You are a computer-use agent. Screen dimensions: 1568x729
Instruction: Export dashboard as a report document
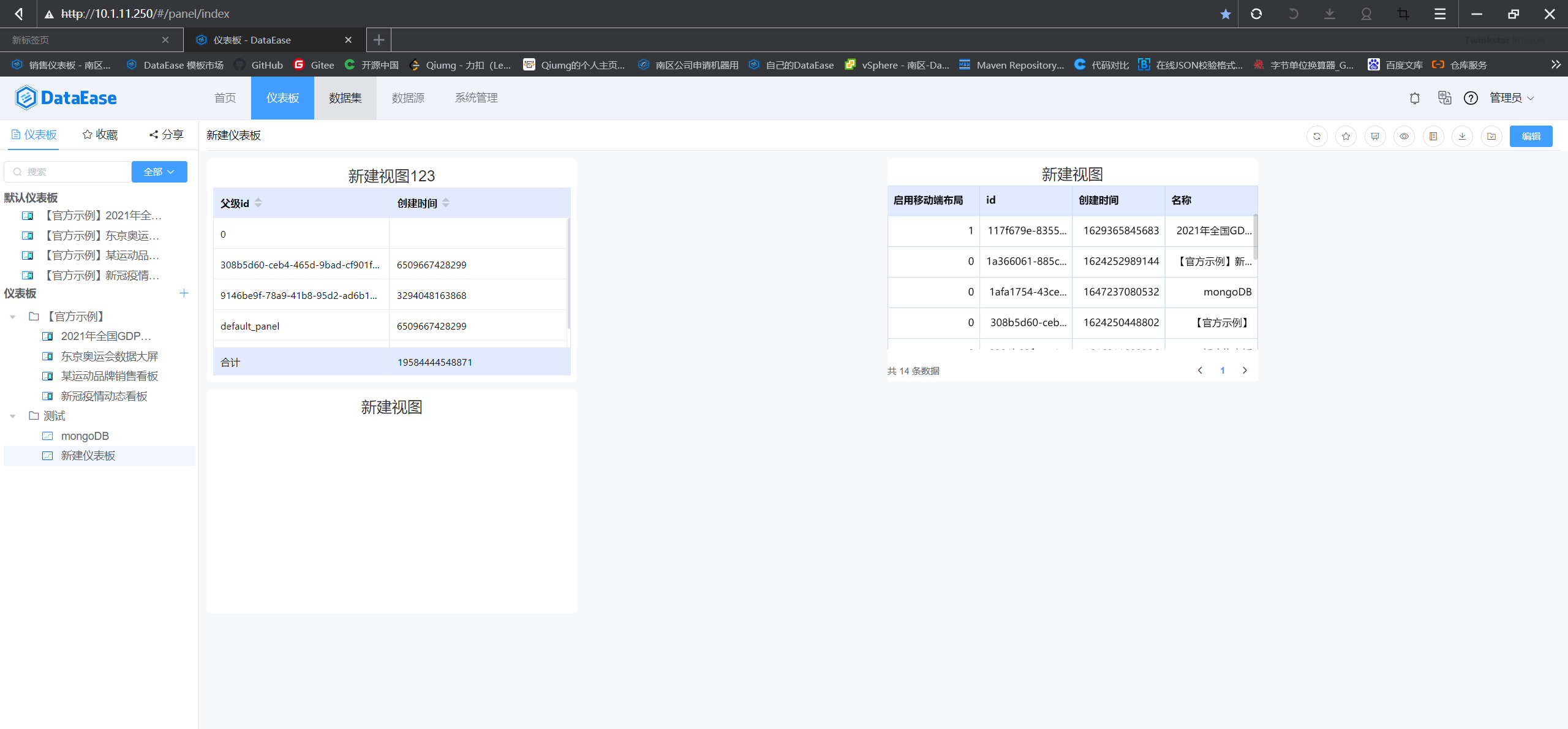pos(1433,136)
